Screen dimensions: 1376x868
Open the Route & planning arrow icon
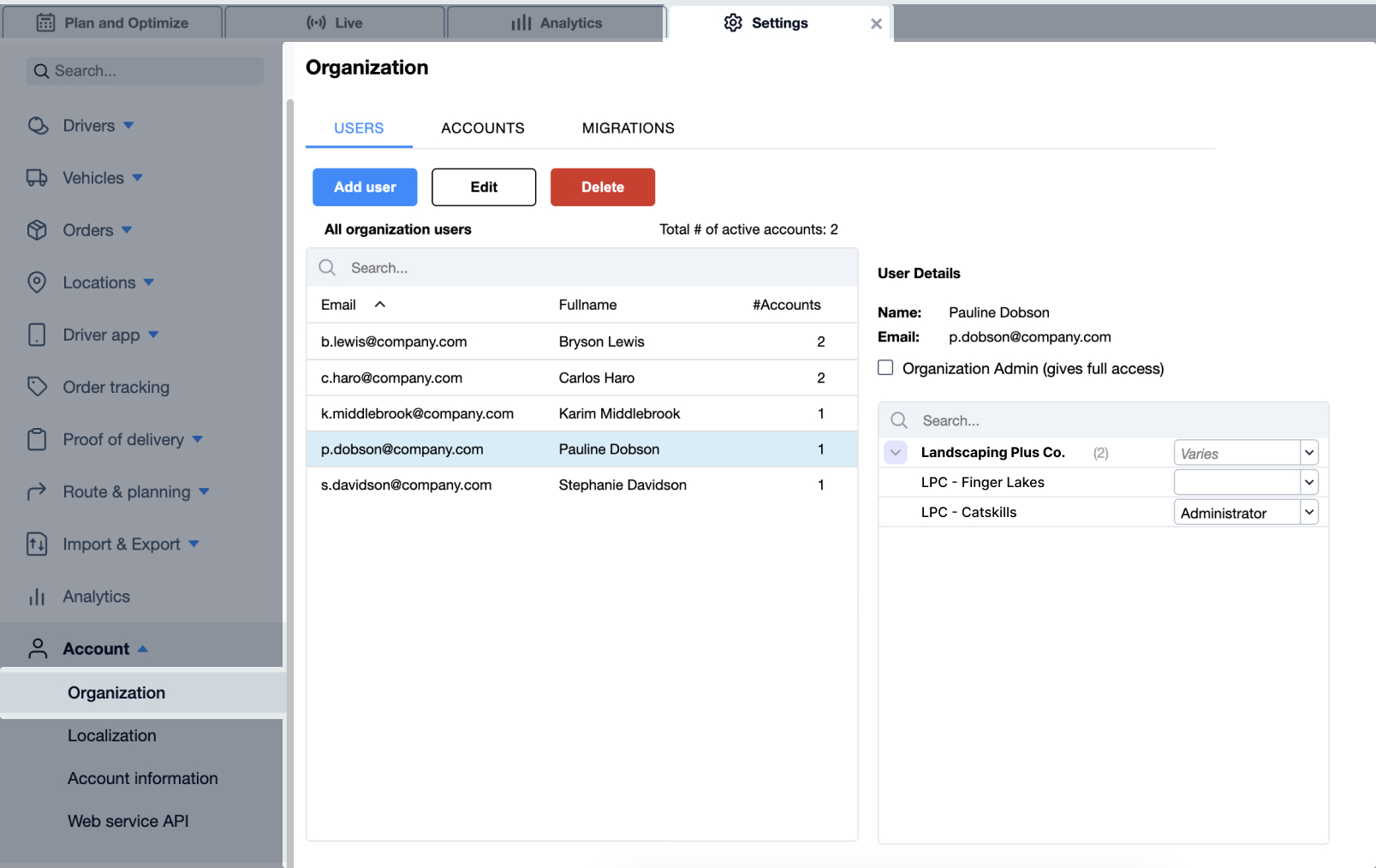[x=39, y=491]
